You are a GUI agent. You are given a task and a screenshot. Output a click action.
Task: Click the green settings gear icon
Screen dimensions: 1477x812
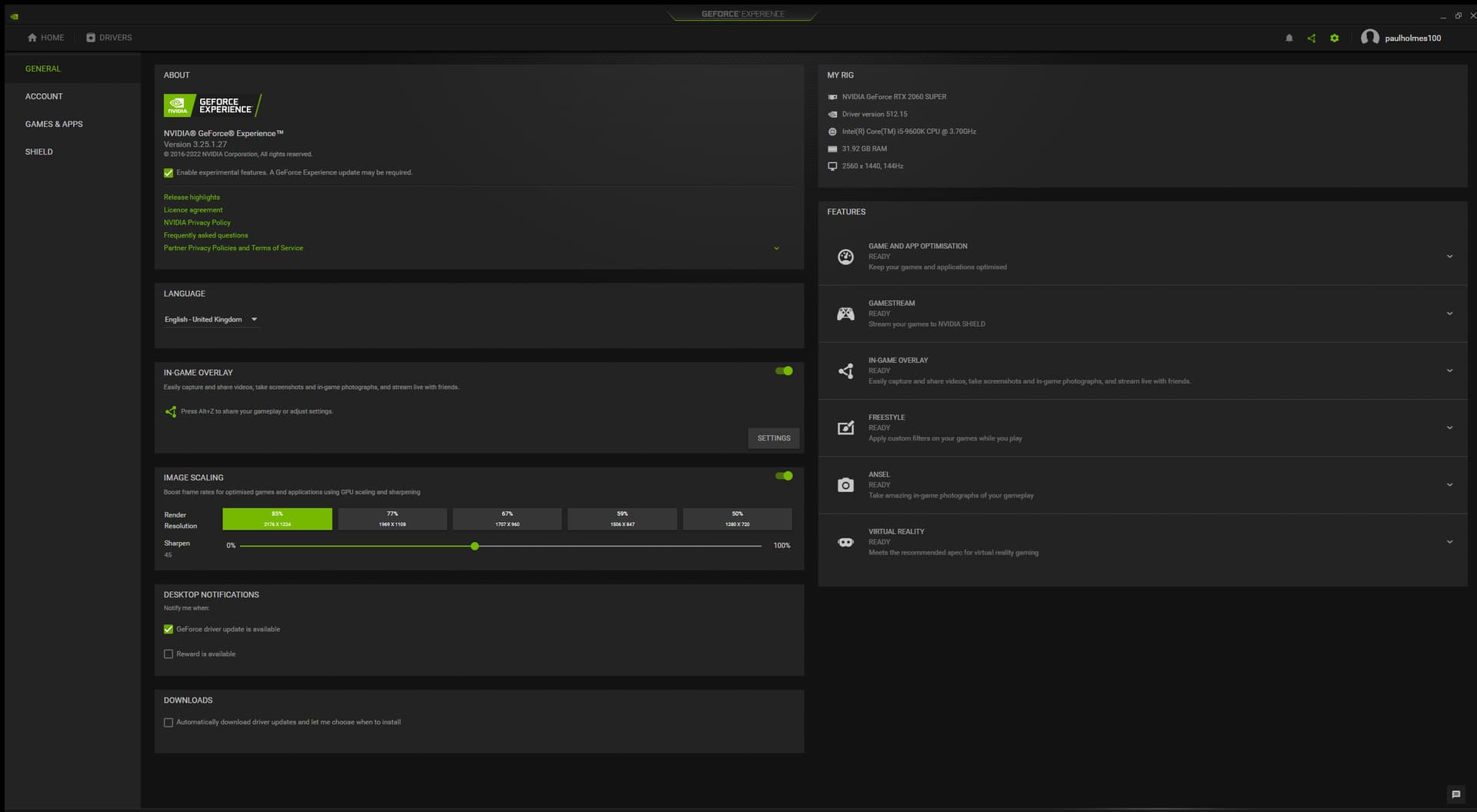1335,38
